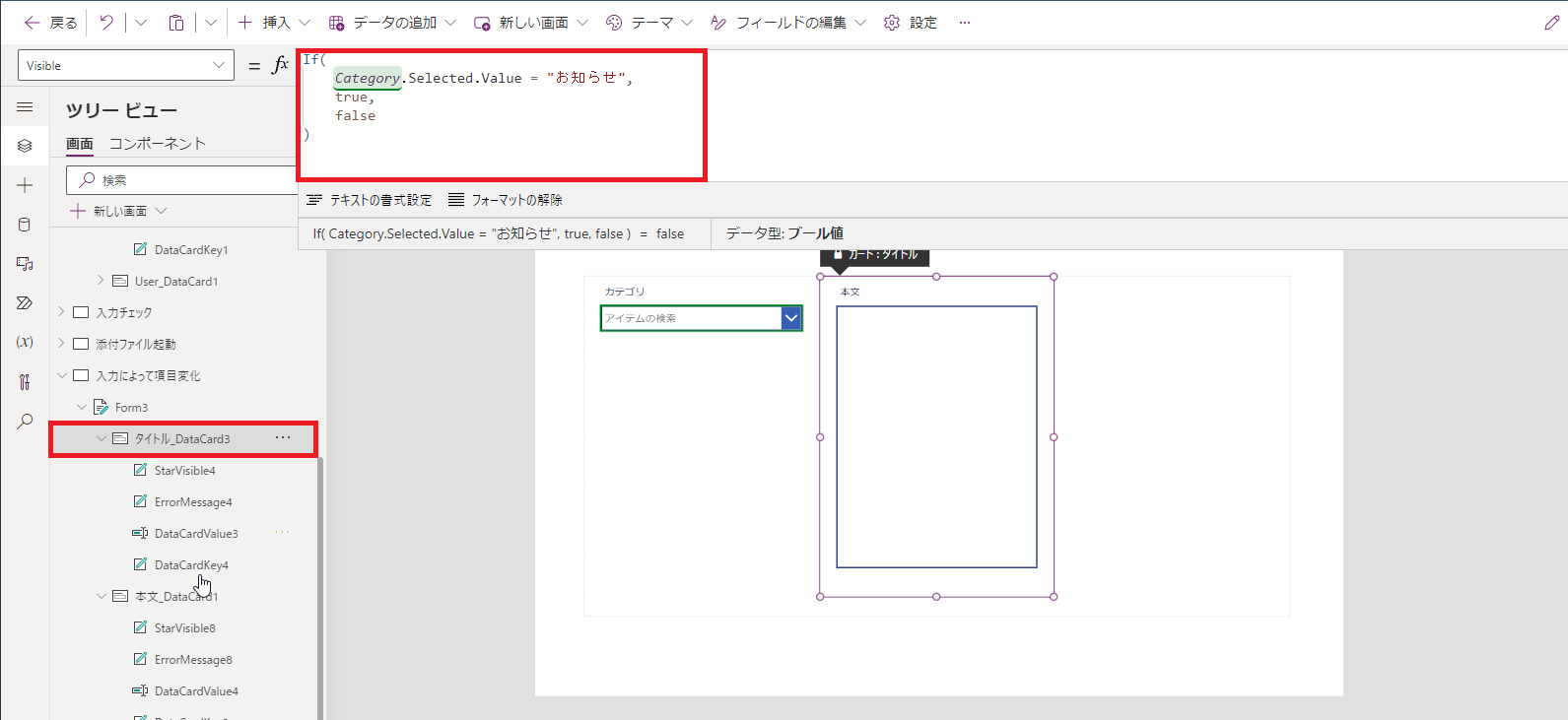The height and width of the screenshot is (720, 1568).
Task: Open the overflow ellipsis in the command bar
Action: click(x=965, y=23)
